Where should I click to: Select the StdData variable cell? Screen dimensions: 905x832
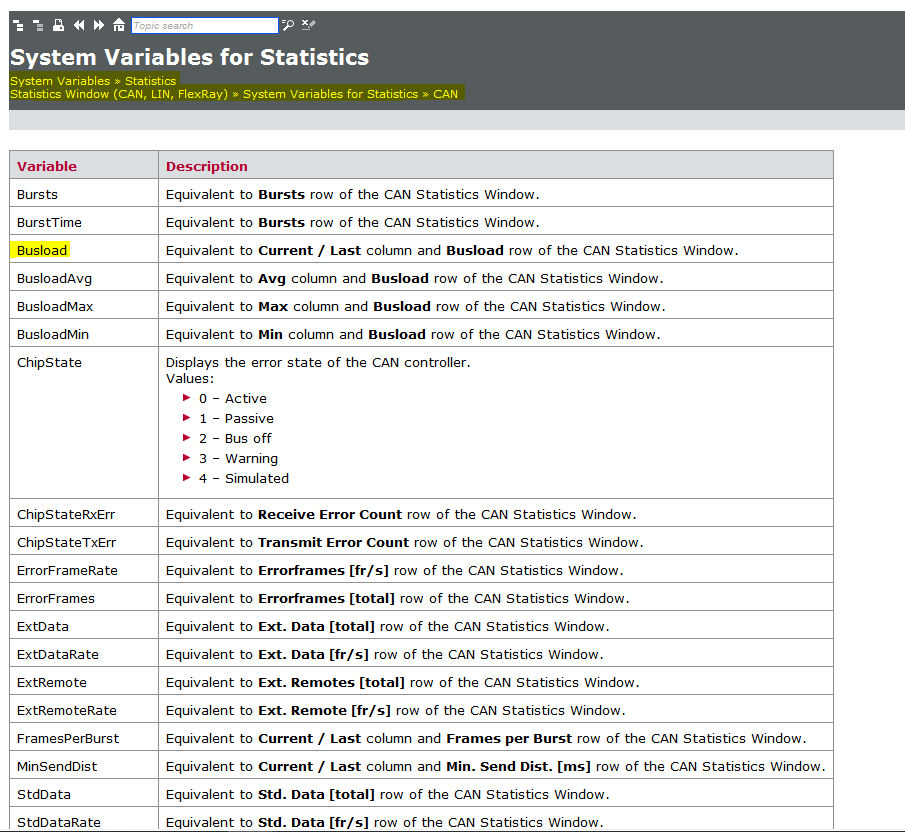(x=84, y=794)
